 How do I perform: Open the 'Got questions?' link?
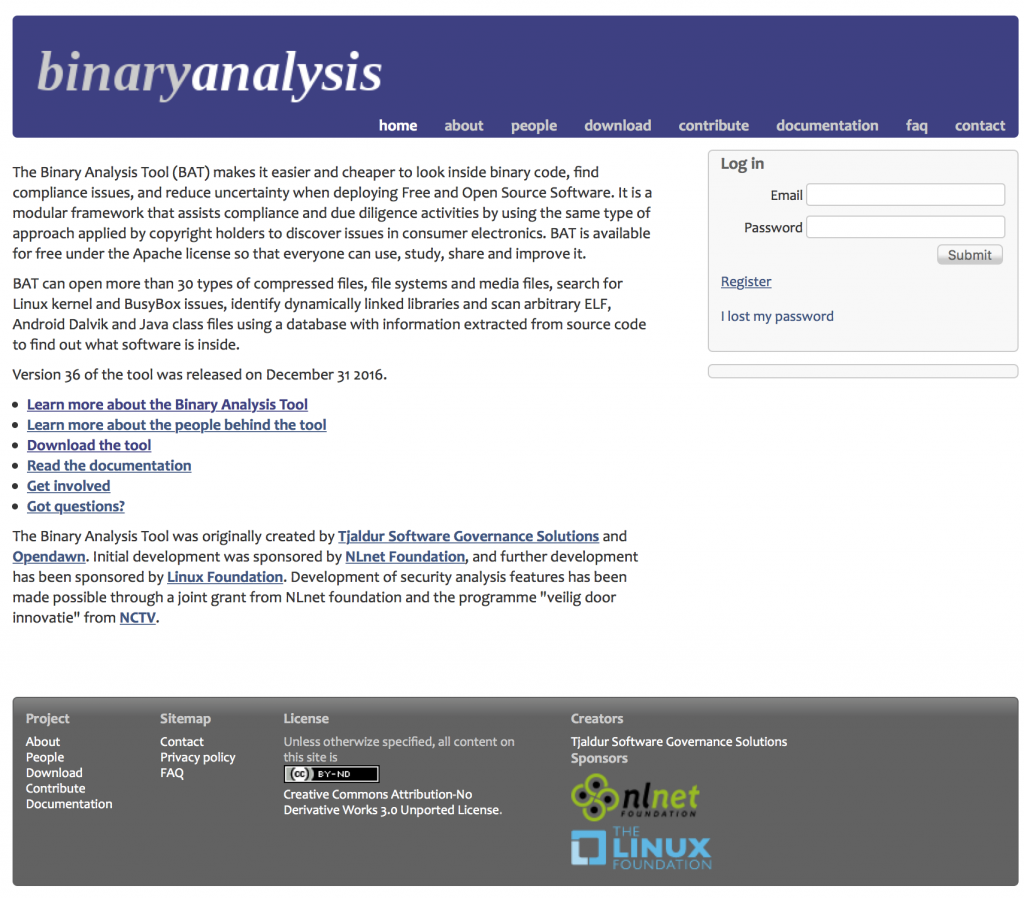click(x=76, y=507)
